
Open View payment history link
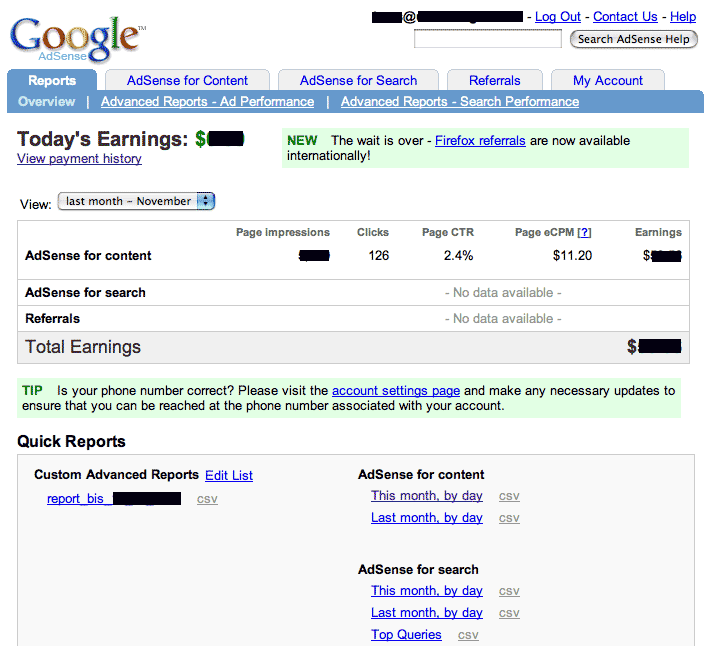point(79,159)
